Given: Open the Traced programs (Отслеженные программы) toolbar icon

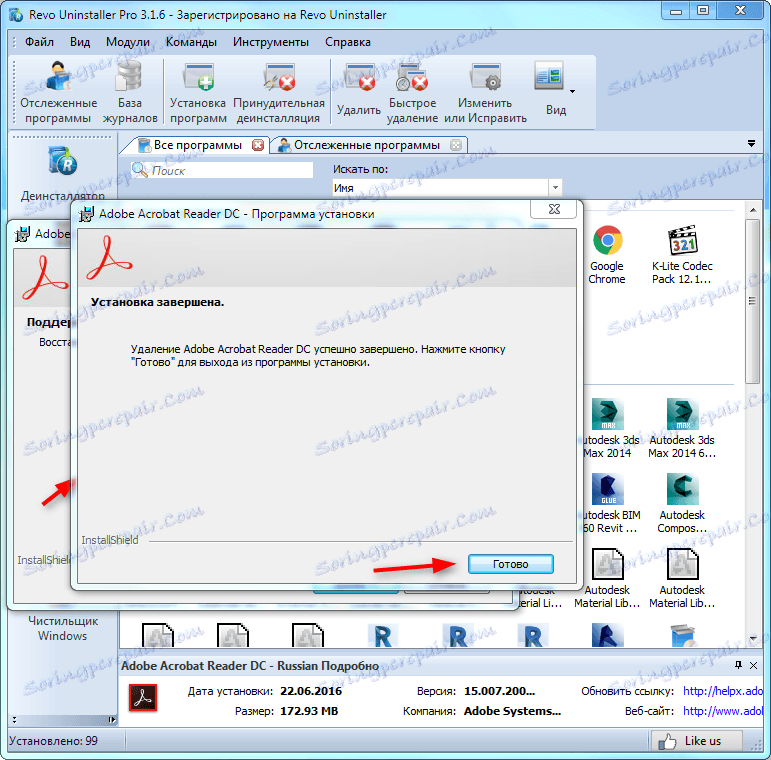Looking at the screenshot, I should click(x=59, y=92).
